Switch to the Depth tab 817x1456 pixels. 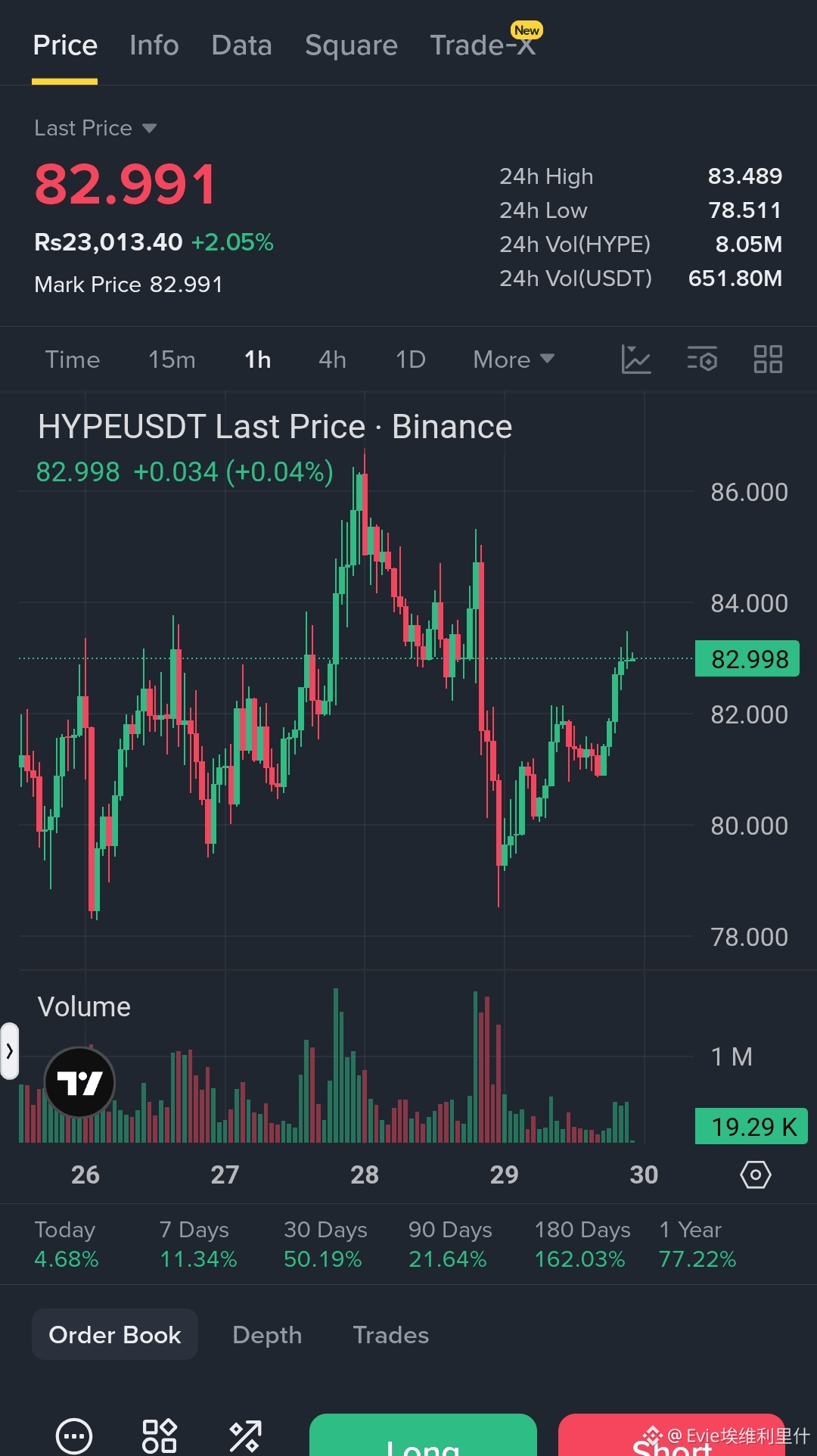[267, 1335]
